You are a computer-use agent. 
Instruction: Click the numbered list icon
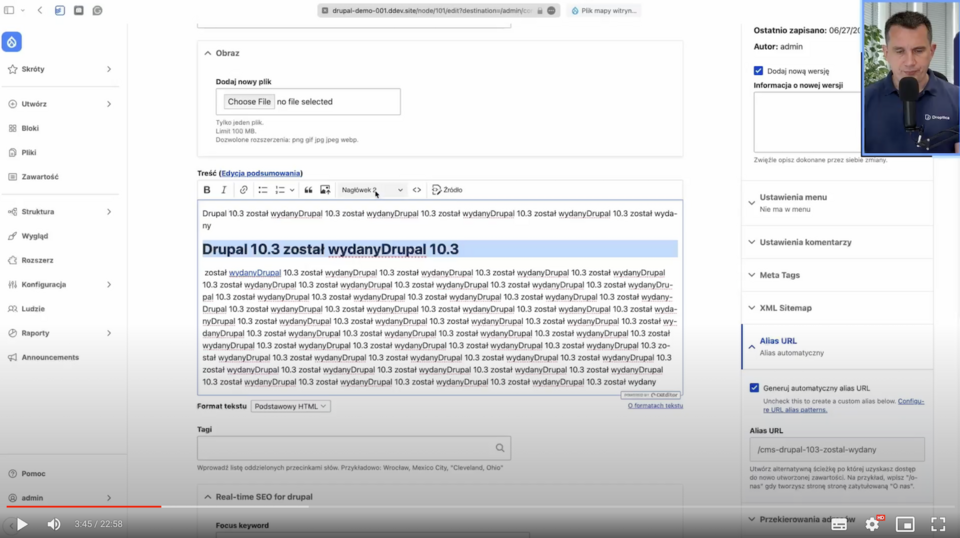tap(280, 190)
